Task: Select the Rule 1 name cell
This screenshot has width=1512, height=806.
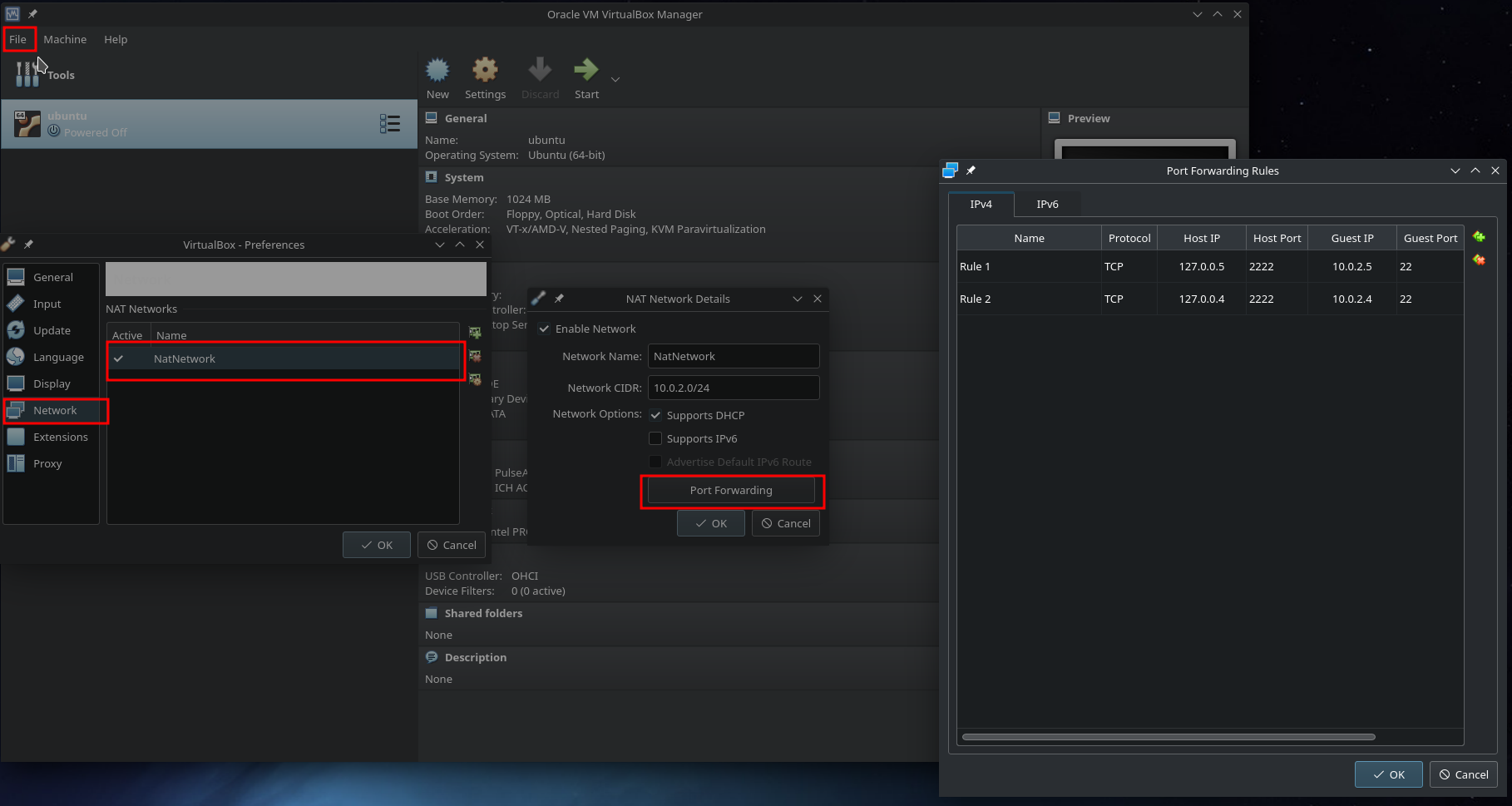Action: (1029, 266)
